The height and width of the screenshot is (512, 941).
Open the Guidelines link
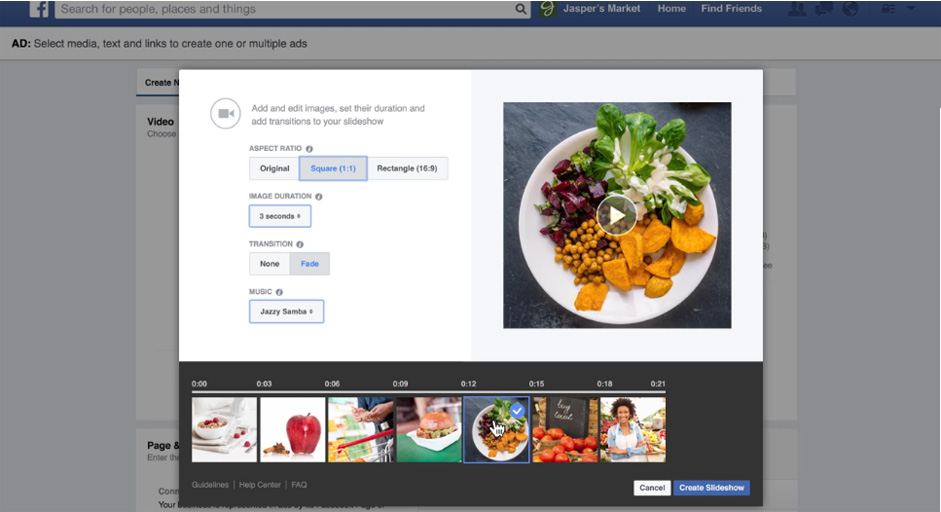210,485
